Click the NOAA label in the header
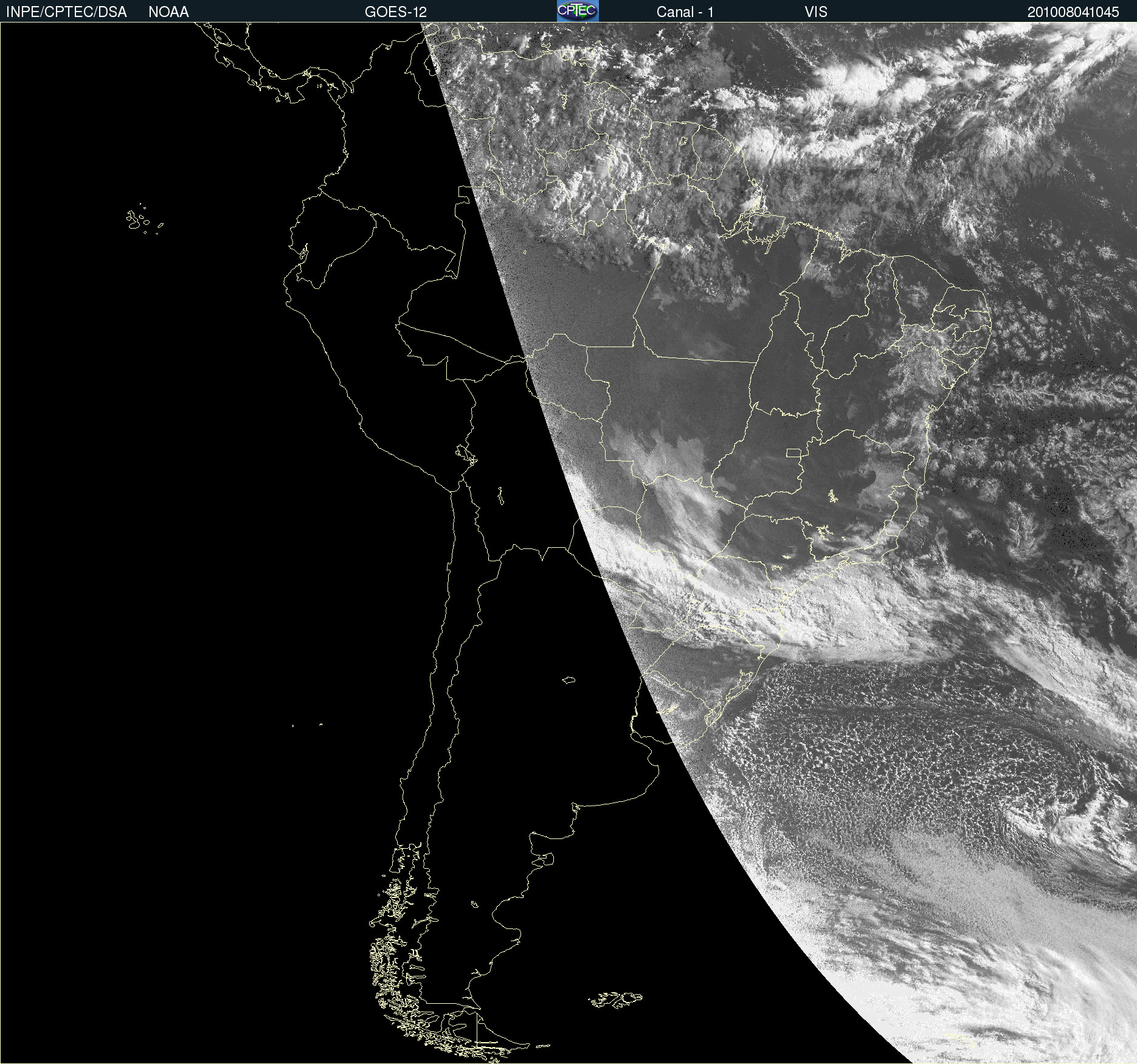1137x1064 pixels. pos(168,12)
